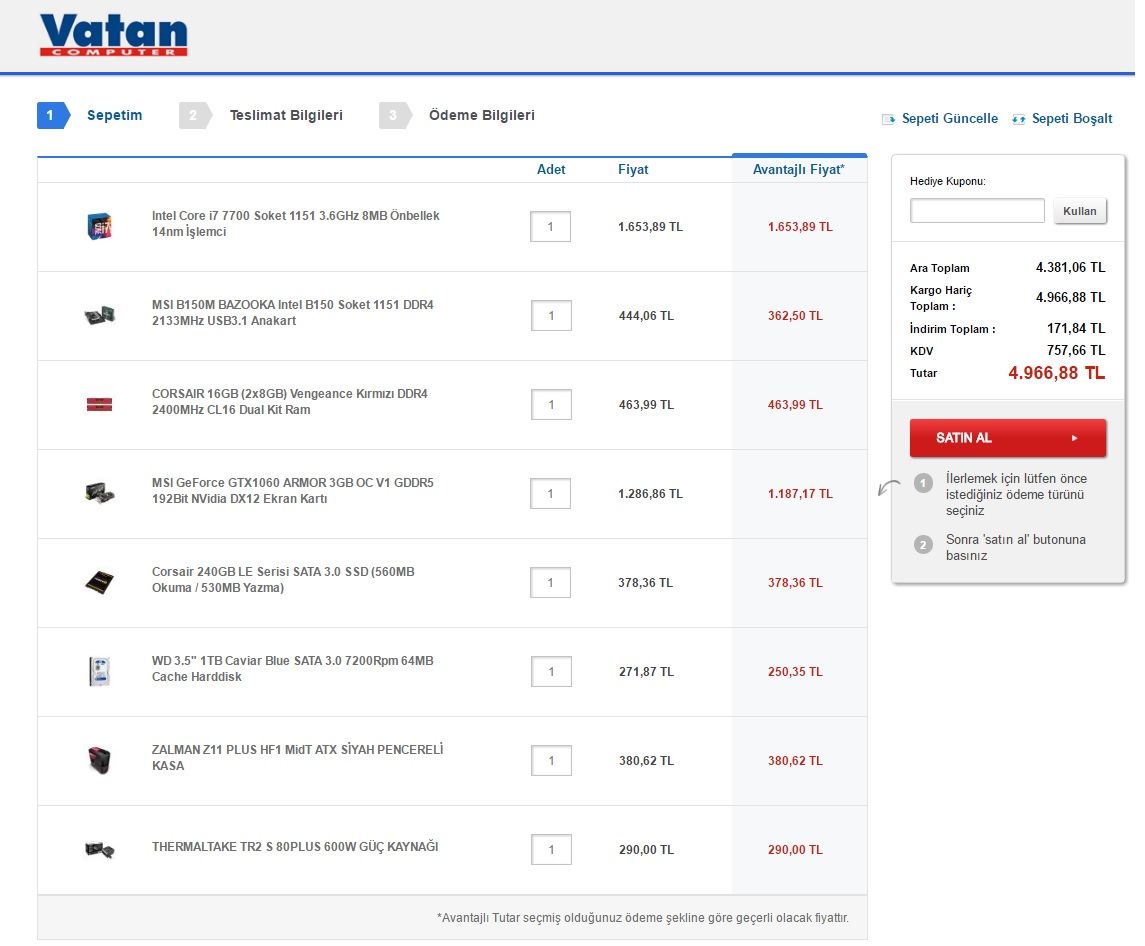Open the Corsair 240GB SSD thumbnail
The height and width of the screenshot is (946, 1145).
pyautogui.click(x=99, y=582)
